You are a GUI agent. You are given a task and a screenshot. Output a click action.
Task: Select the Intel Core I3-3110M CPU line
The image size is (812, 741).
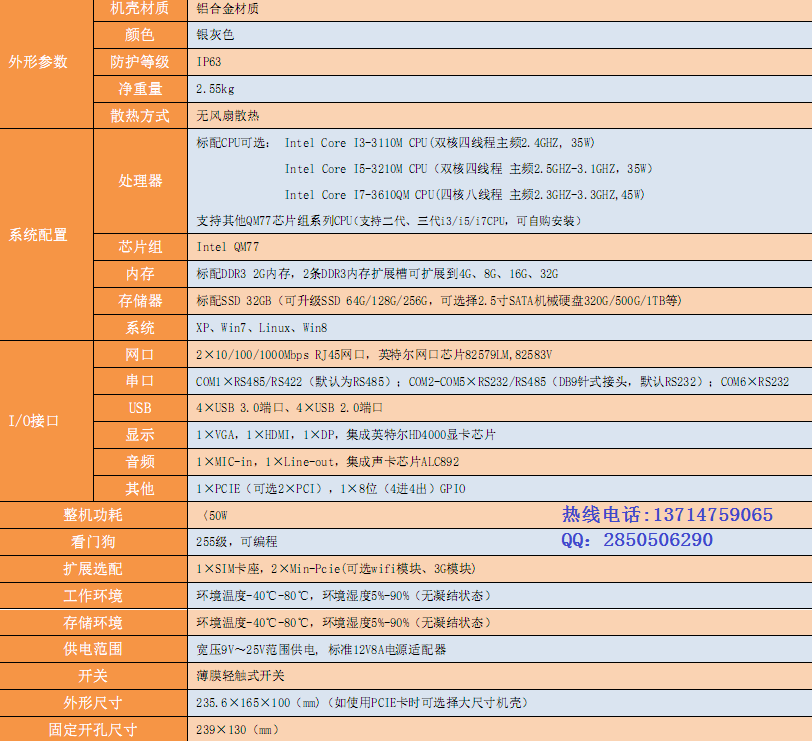point(439,143)
